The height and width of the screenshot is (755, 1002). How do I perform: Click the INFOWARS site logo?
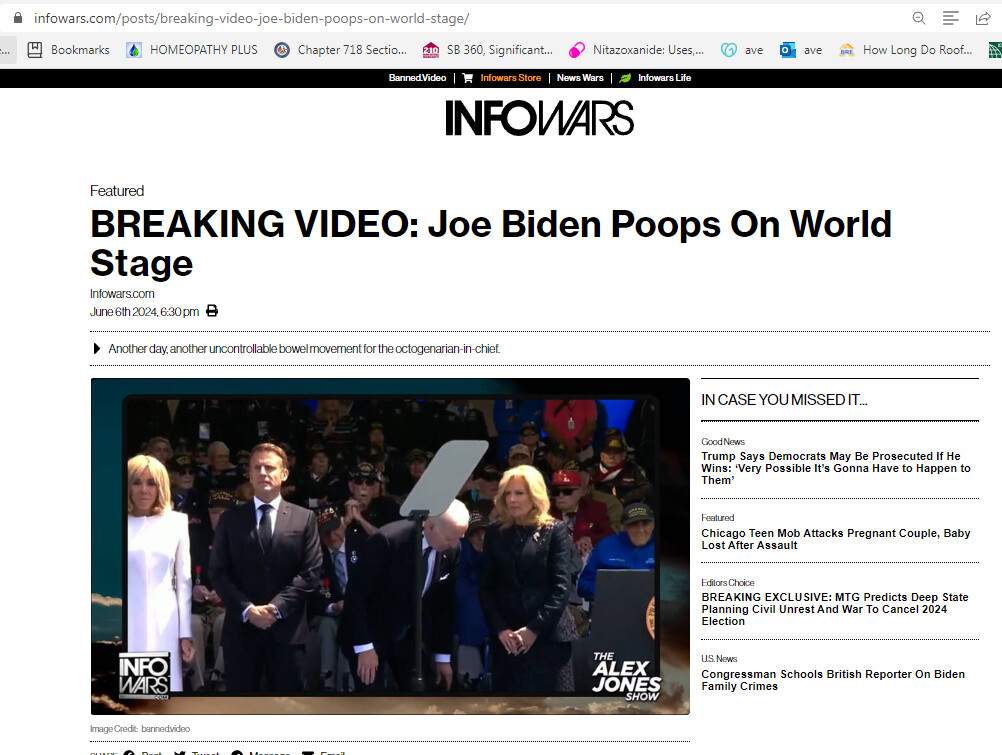point(539,118)
